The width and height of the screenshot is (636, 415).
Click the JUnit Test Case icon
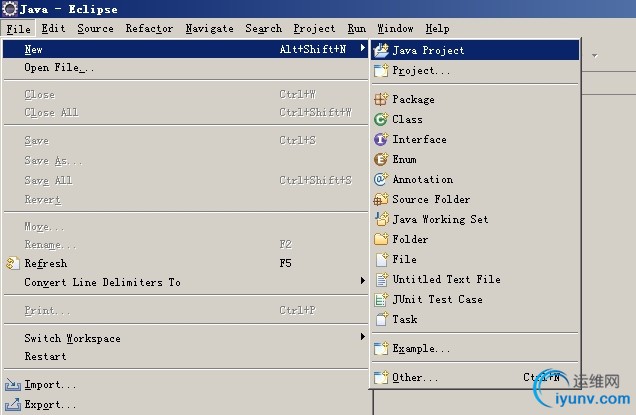(x=381, y=299)
